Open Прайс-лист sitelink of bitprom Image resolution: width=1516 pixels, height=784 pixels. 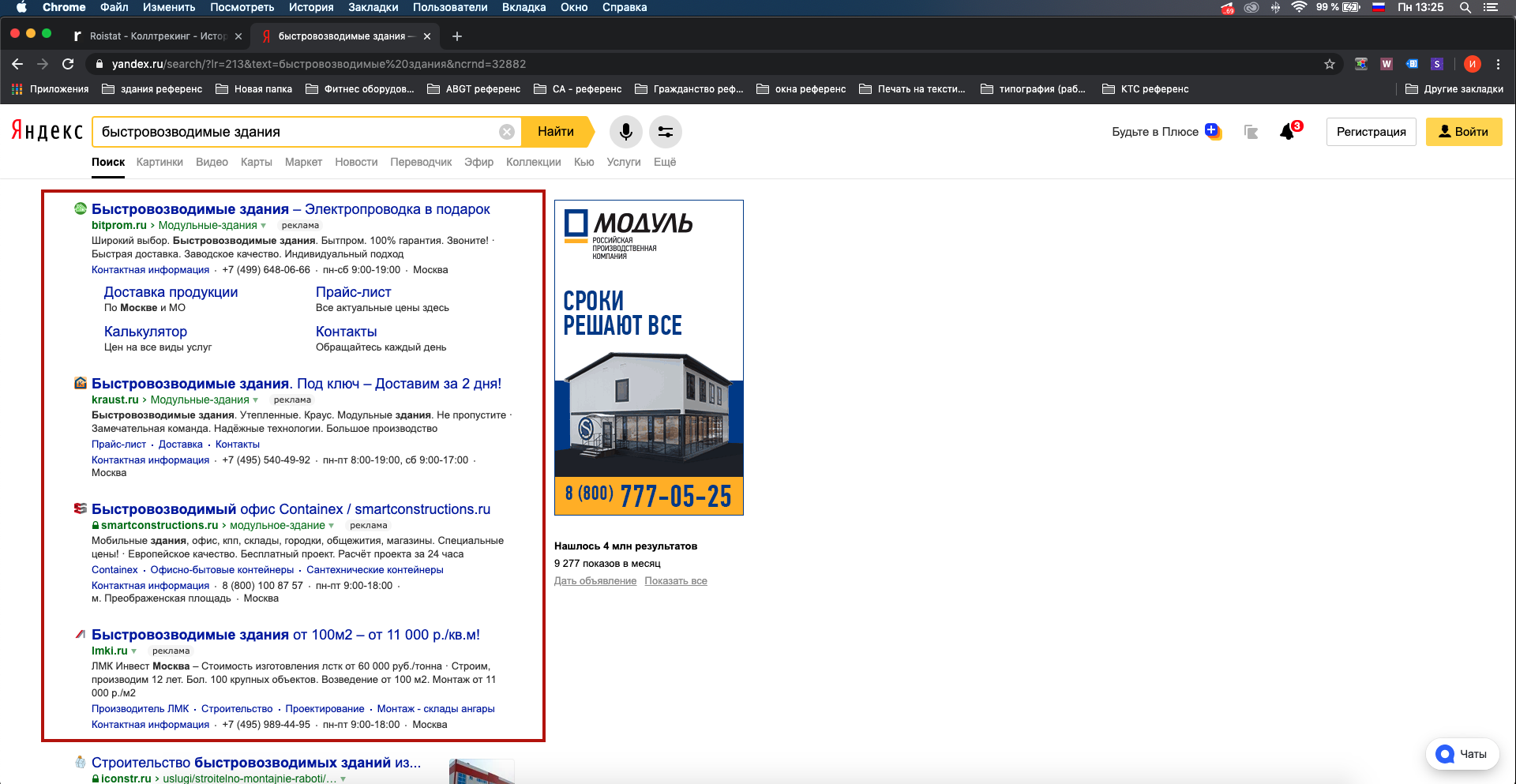click(x=354, y=292)
